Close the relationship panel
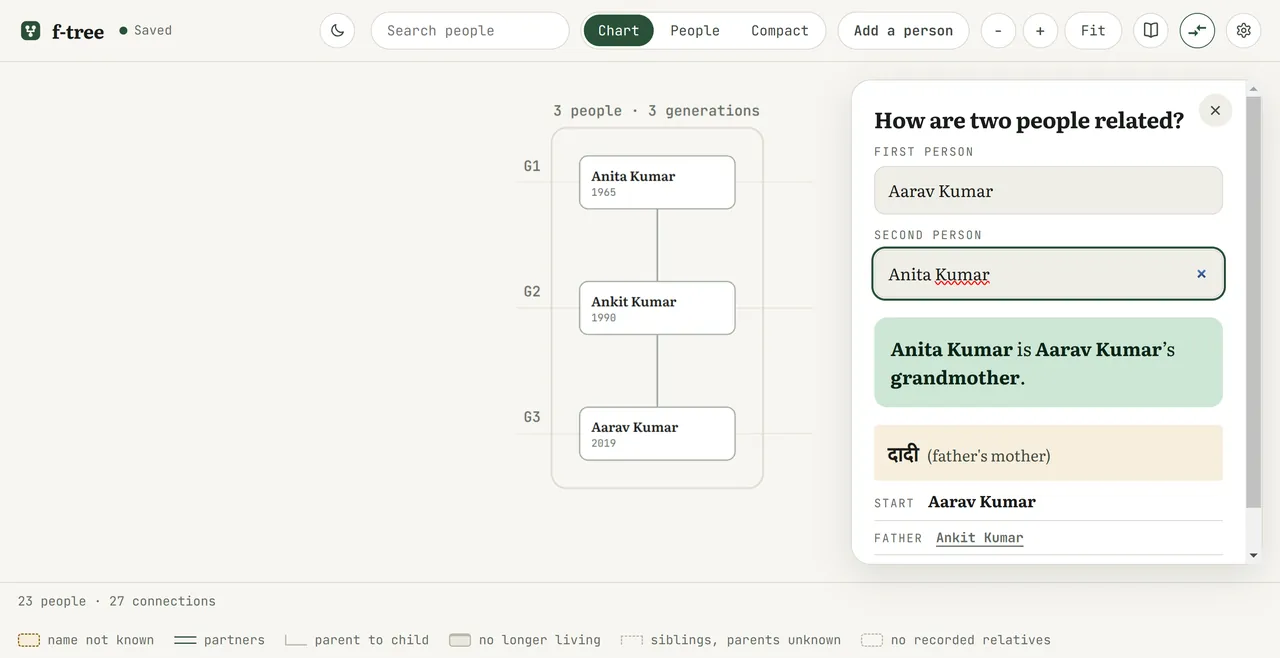Viewport: 1280px width, 658px height. 1215,111
